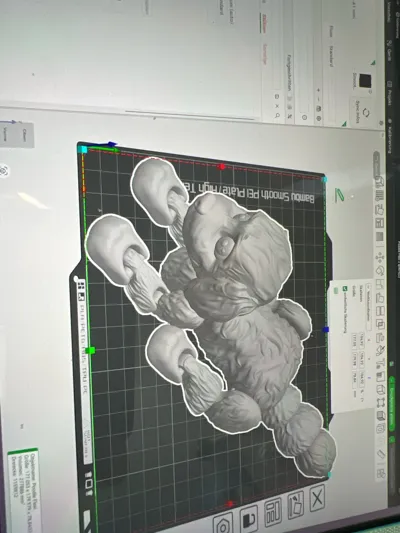Click the Arrange all objects icon
The image size is (400, 533).
click(x=380, y=222)
